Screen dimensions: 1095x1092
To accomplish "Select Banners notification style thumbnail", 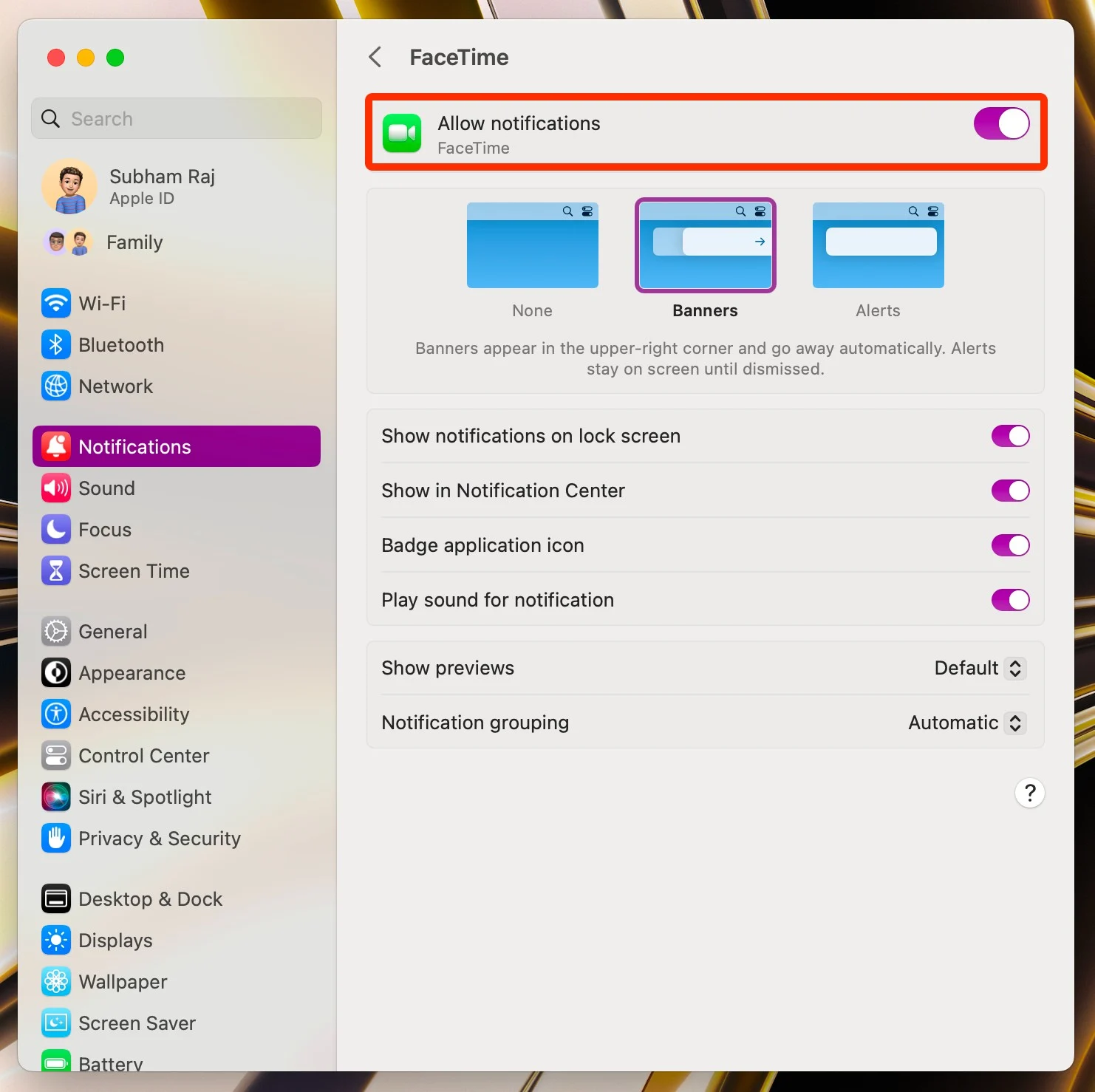I will pos(706,245).
